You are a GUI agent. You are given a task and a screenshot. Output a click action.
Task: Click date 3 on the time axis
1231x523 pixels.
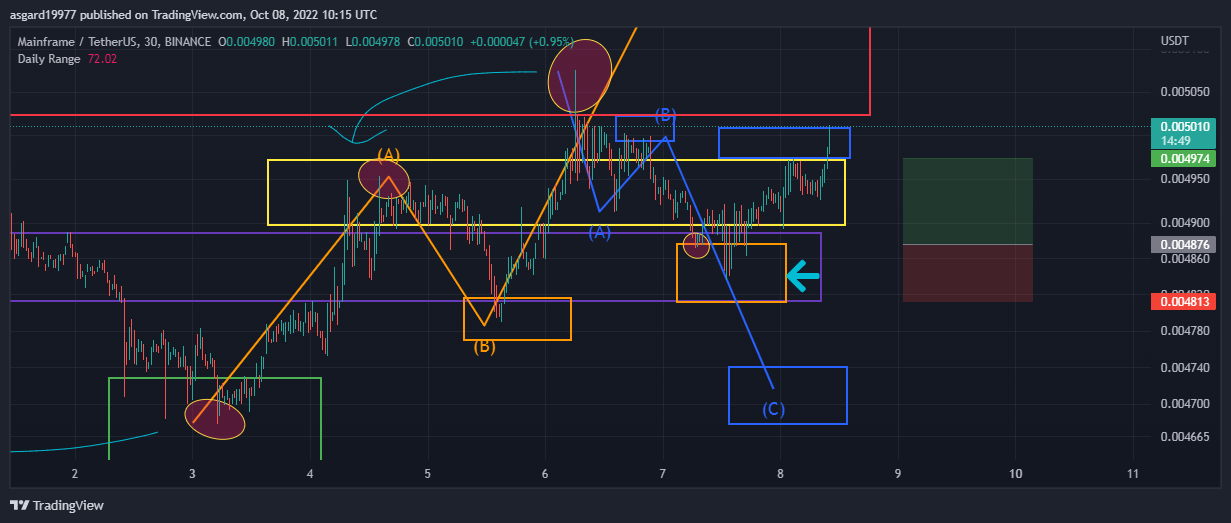(x=191, y=473)
